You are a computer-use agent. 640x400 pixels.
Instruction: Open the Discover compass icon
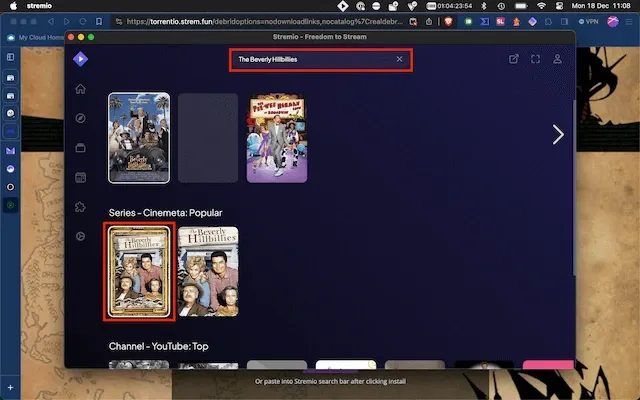pos(80,118)
